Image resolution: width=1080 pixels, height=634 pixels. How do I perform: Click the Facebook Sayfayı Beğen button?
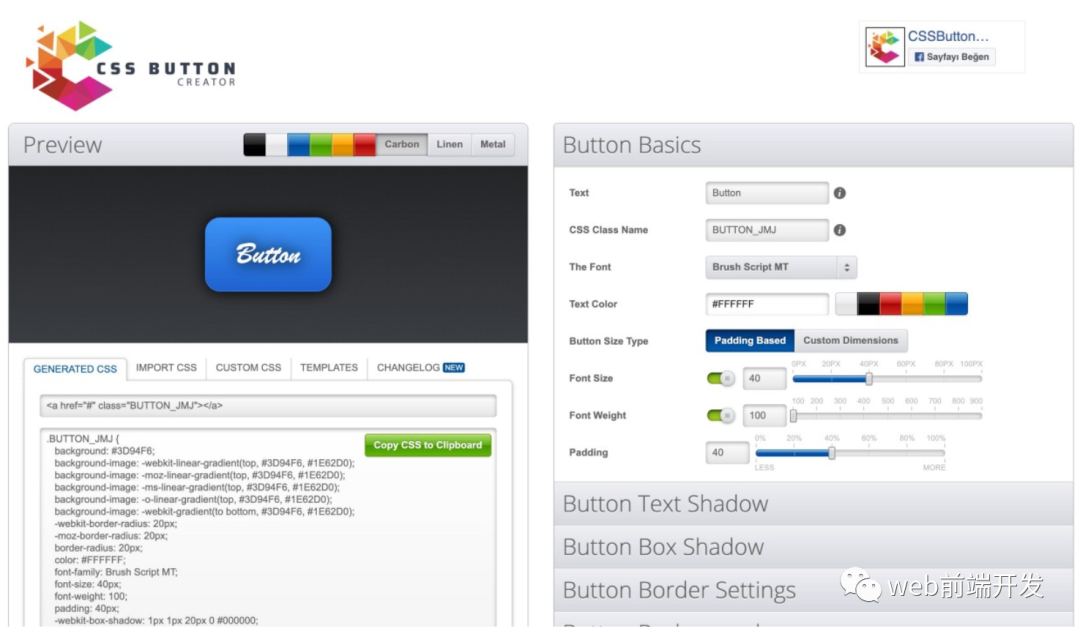tap(951, 57)
